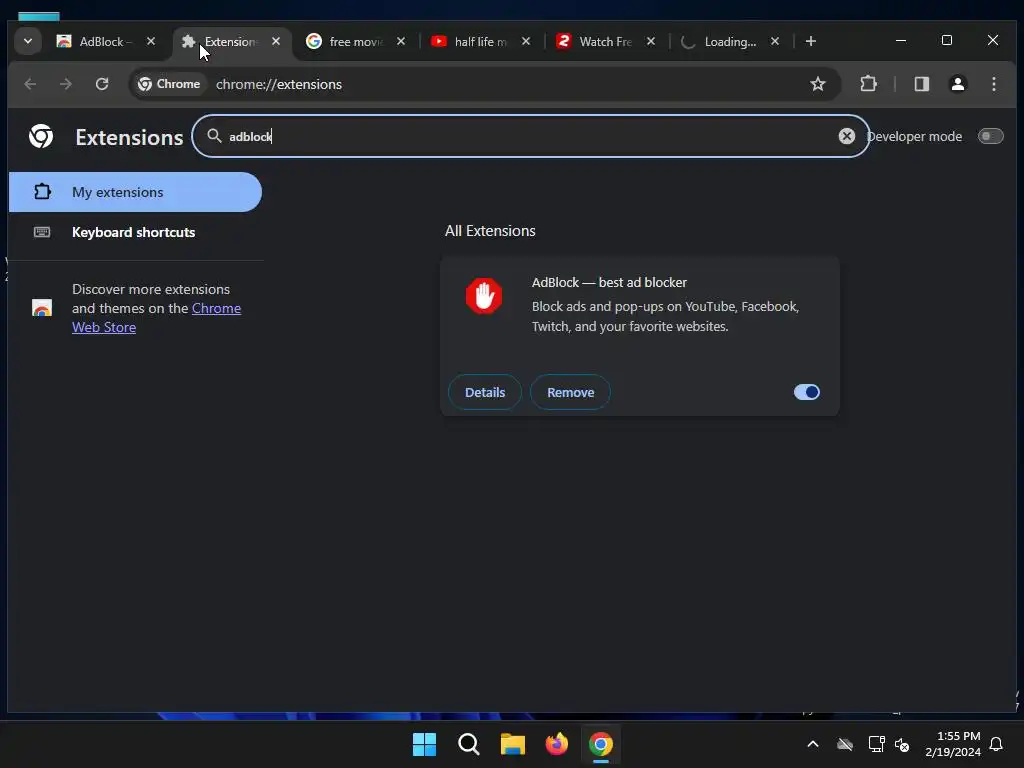Click the extensions search field
The width and height of the screenshot is (1024, 768).
pyautogui.click(x=530, y=136)
